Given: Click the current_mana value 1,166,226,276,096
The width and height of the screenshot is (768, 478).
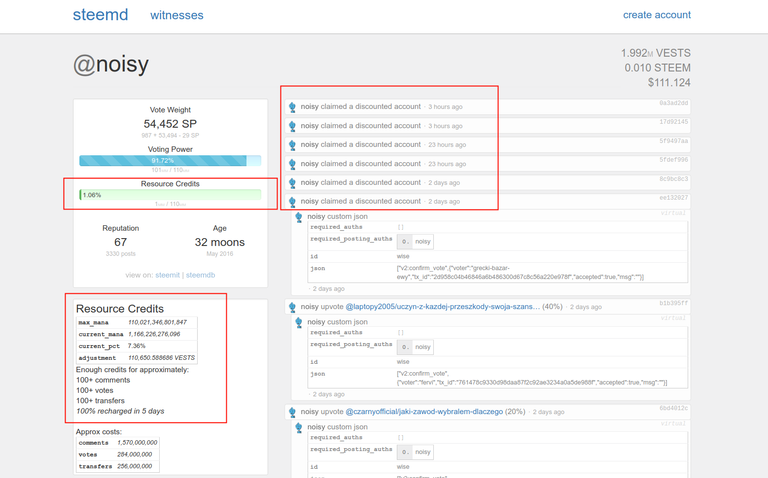Looking at the screenshot, I should pyautogui.click(x=154, y=334).
